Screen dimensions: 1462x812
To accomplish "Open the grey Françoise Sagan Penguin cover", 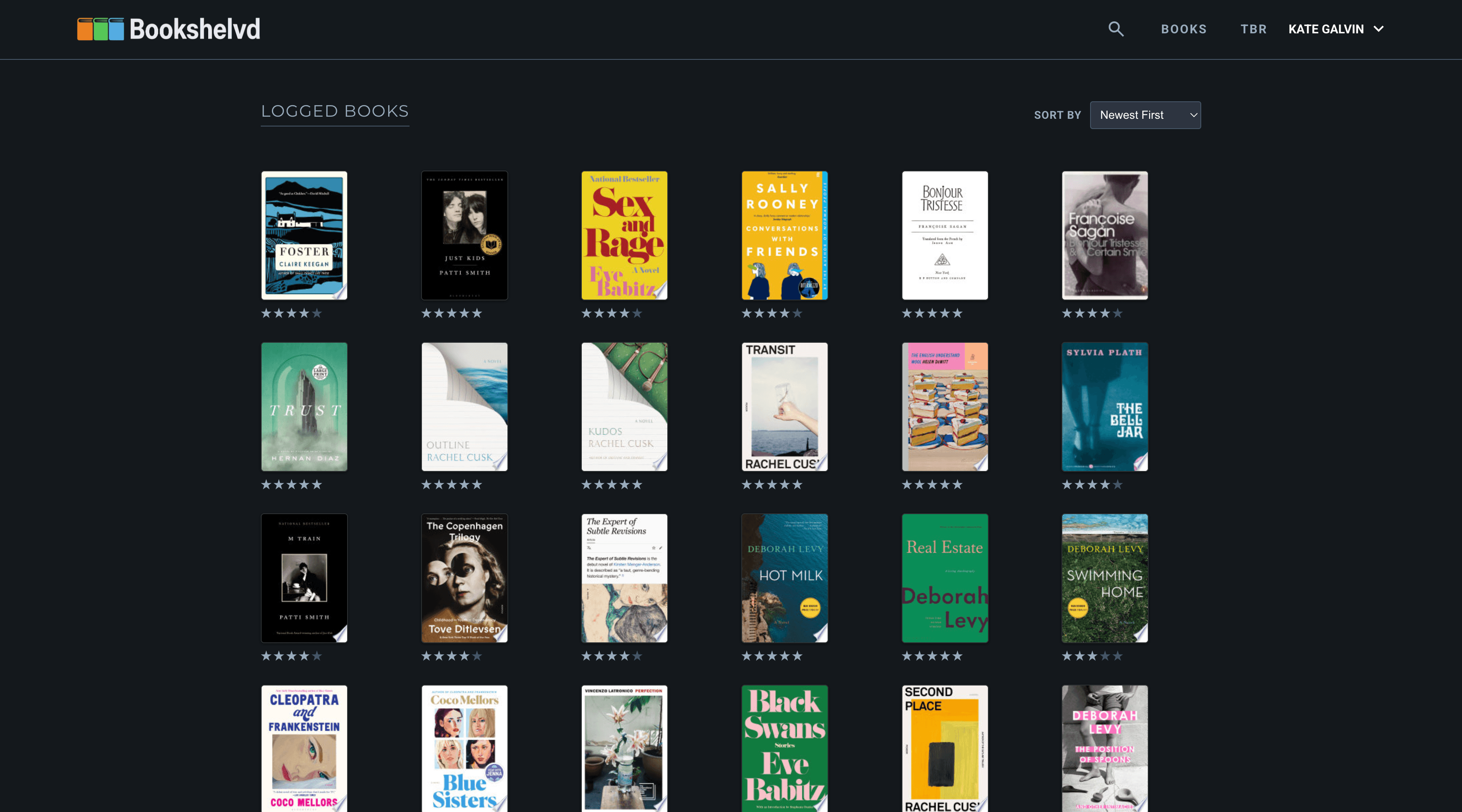I will click(x=1105, y=235).
